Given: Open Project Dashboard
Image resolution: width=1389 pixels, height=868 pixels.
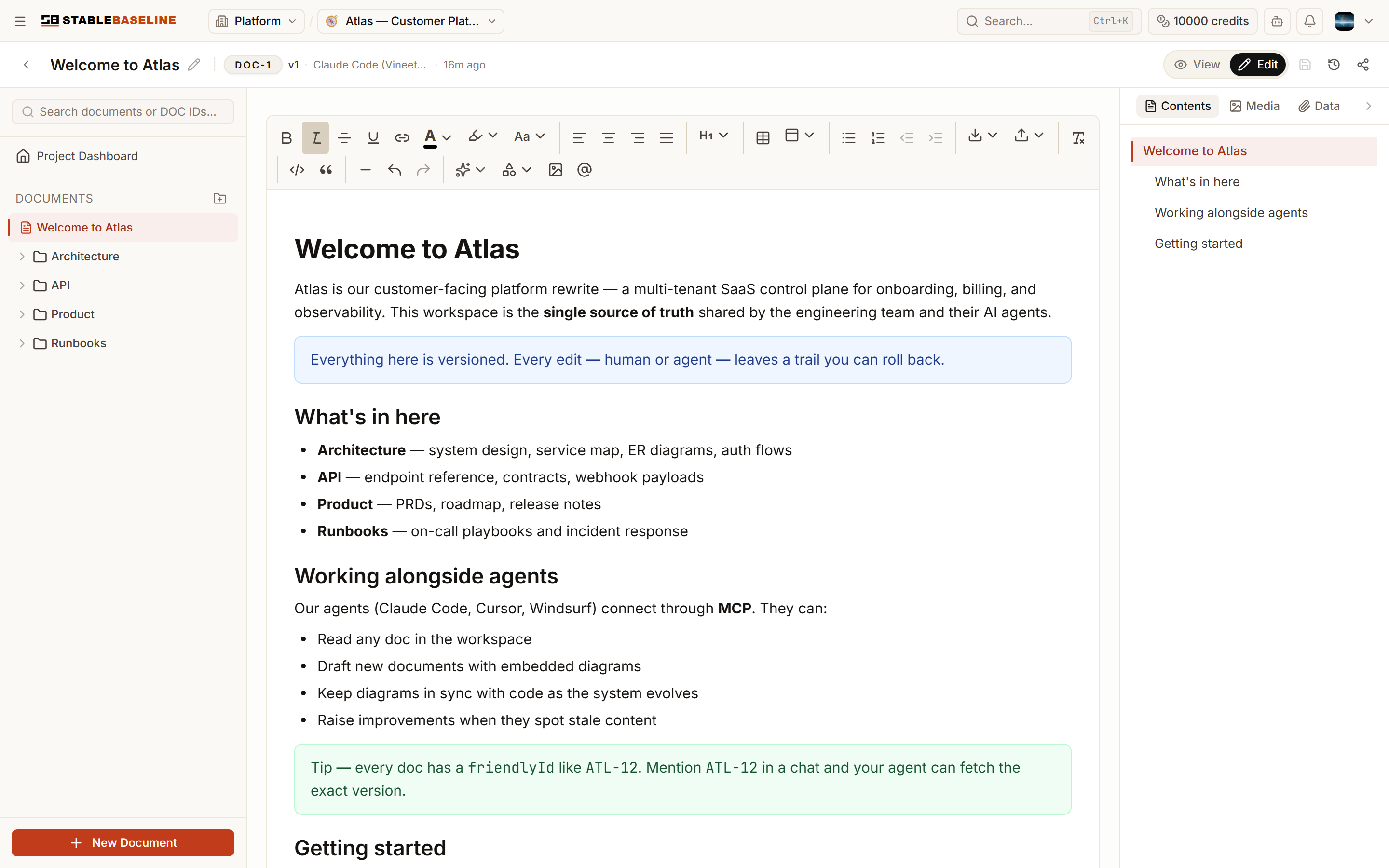Looking at the screenshot, I should 123,156.
